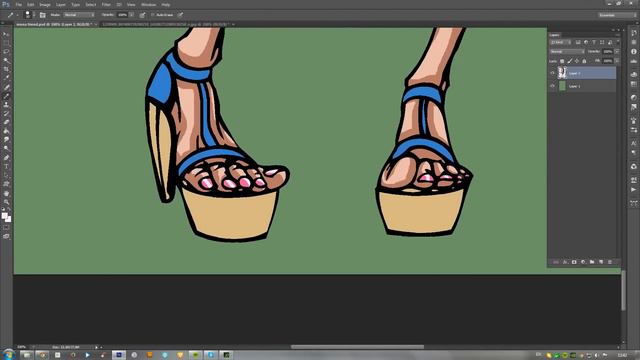This screenshot has height=360, width=640.
Task: Toggle lock position for the layer
Action: (577, 61)
